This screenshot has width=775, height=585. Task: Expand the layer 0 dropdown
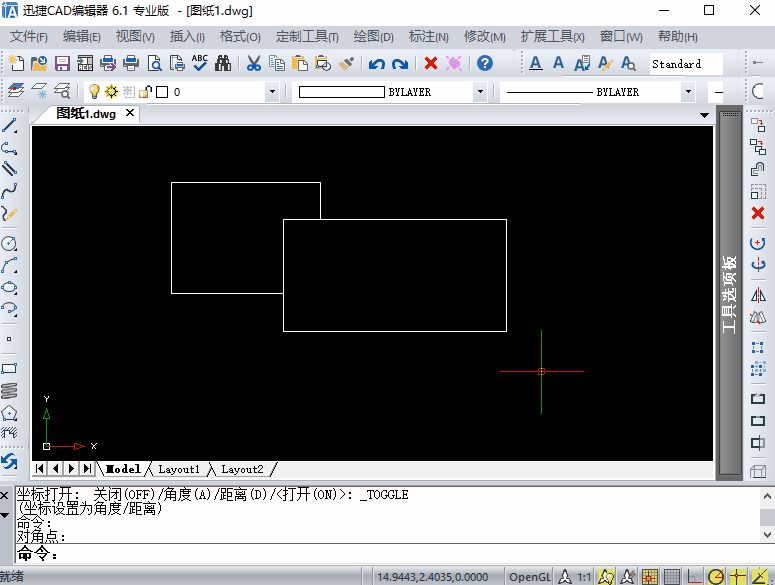(272, 92)
